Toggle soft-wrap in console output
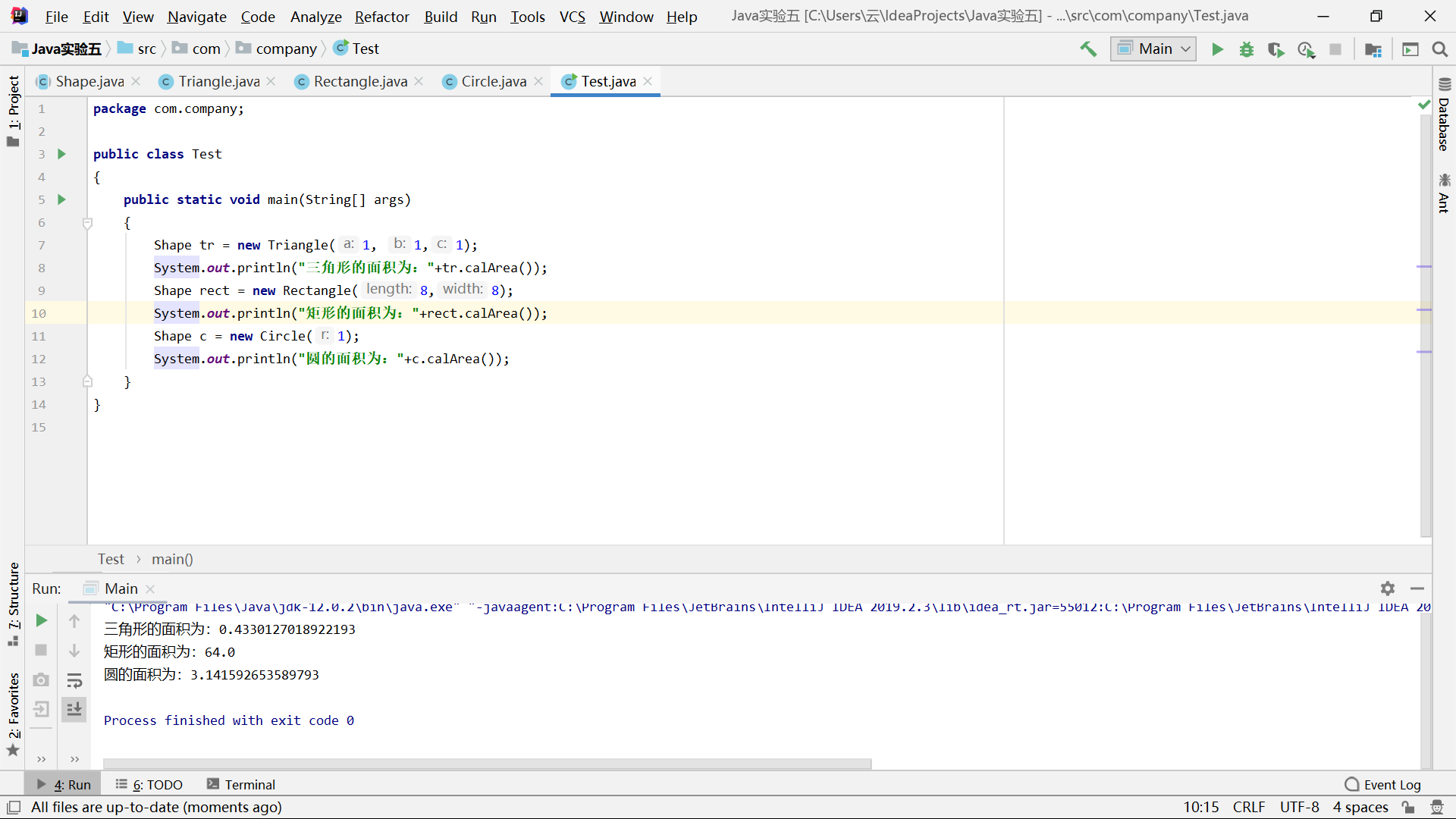 pos(74,679)
